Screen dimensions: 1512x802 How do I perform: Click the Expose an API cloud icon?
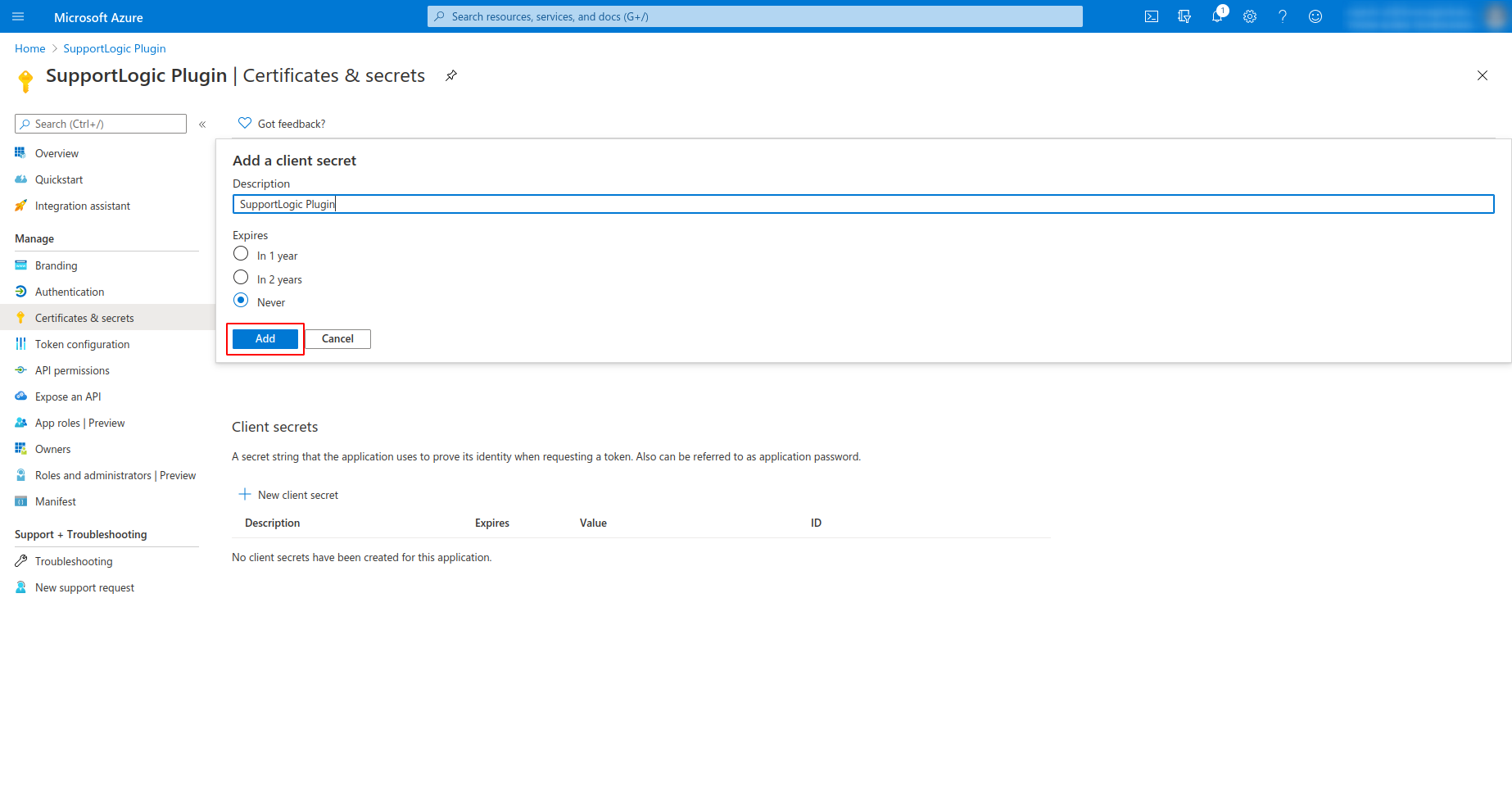[20, 396]
